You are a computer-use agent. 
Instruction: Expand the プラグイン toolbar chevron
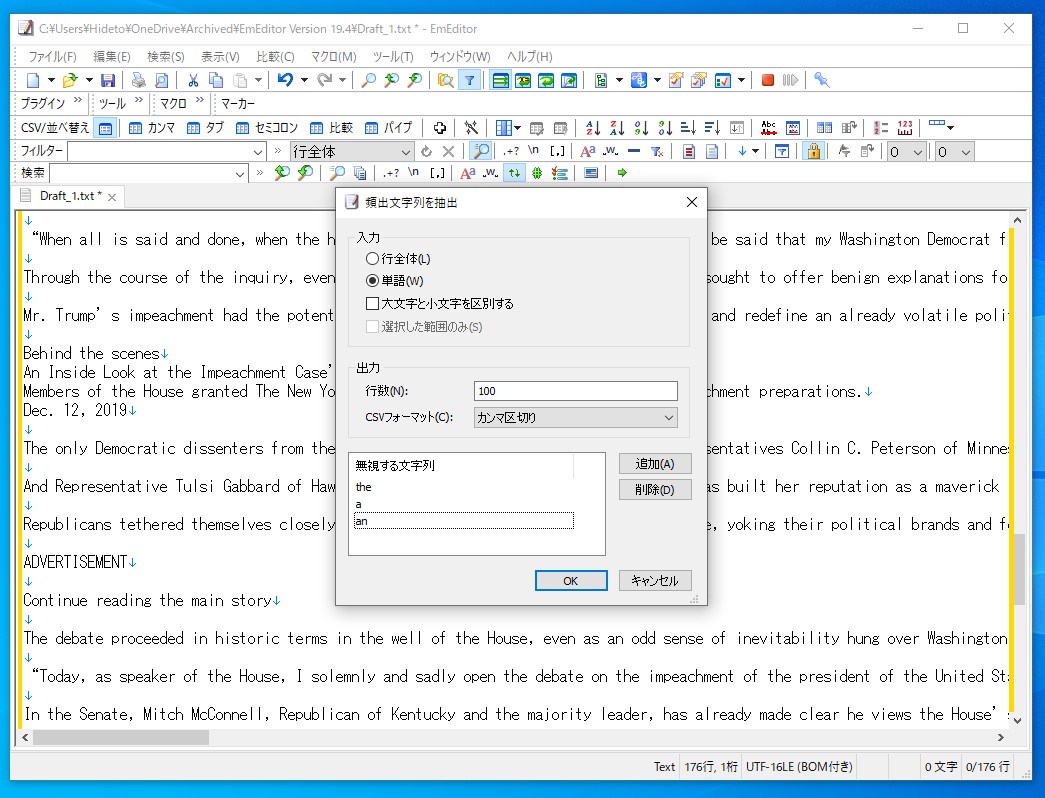(x=77, y=101)
